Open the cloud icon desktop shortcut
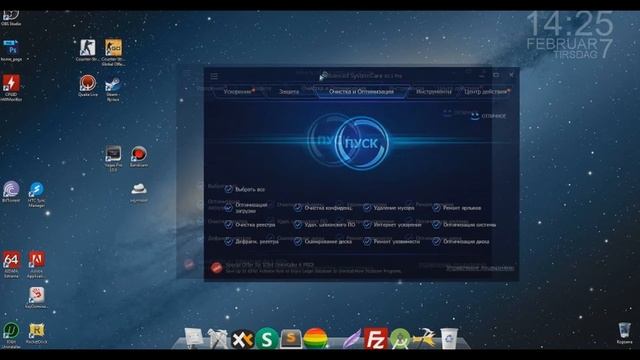Viewport: 640px width, 360px height. coord(139,192)
